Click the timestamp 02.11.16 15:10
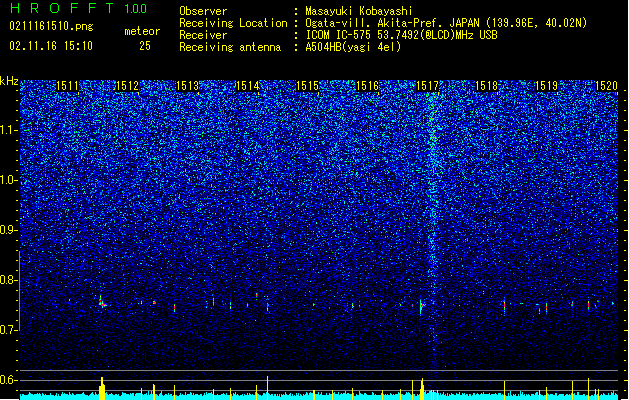This screenshot has width=629, height=400. pyautogui.click(x=51, y=46)
